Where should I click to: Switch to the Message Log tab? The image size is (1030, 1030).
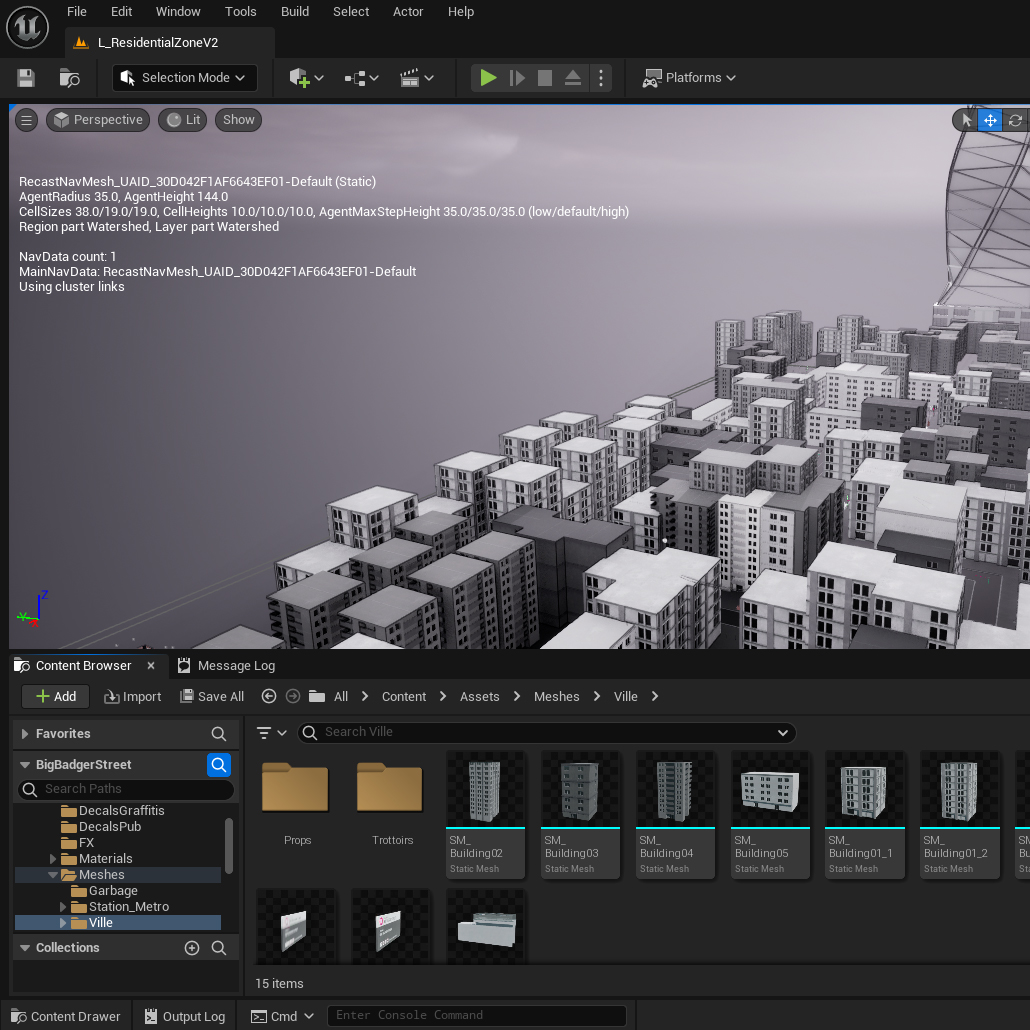(227, 665)
